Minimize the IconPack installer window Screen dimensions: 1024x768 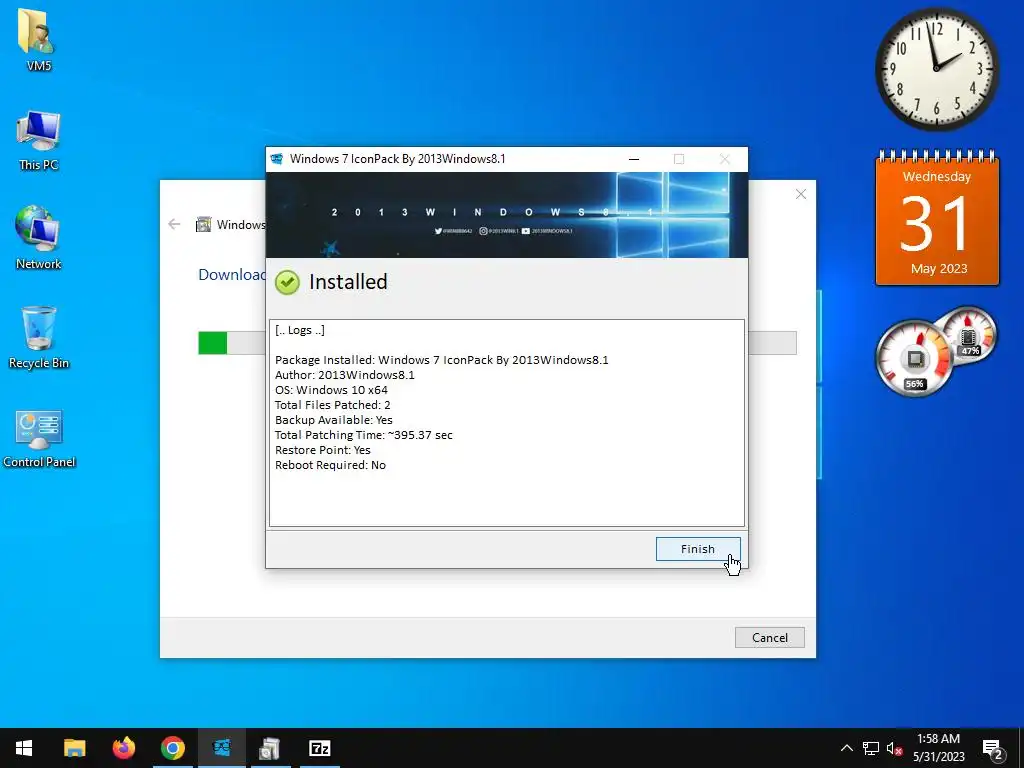(x=633, y=159)
